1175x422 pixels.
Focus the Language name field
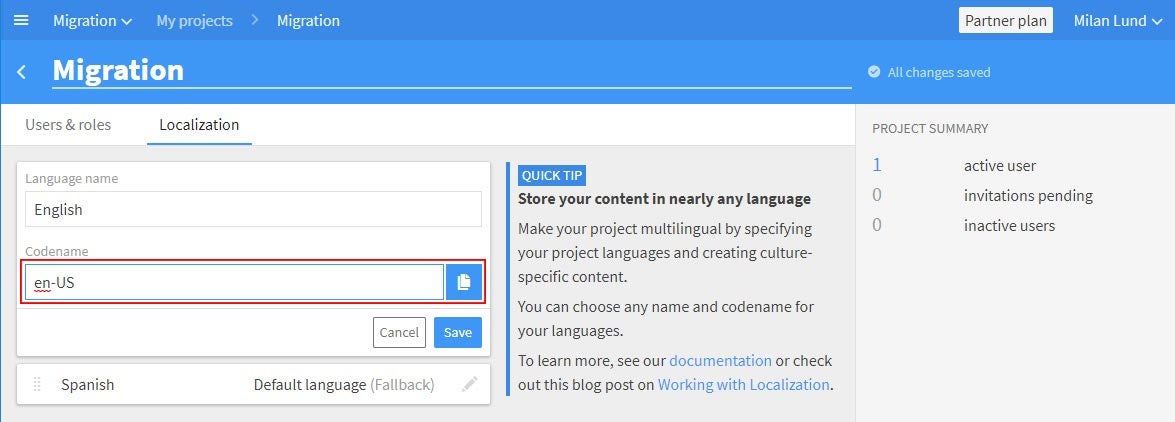(x=253, y=209)
